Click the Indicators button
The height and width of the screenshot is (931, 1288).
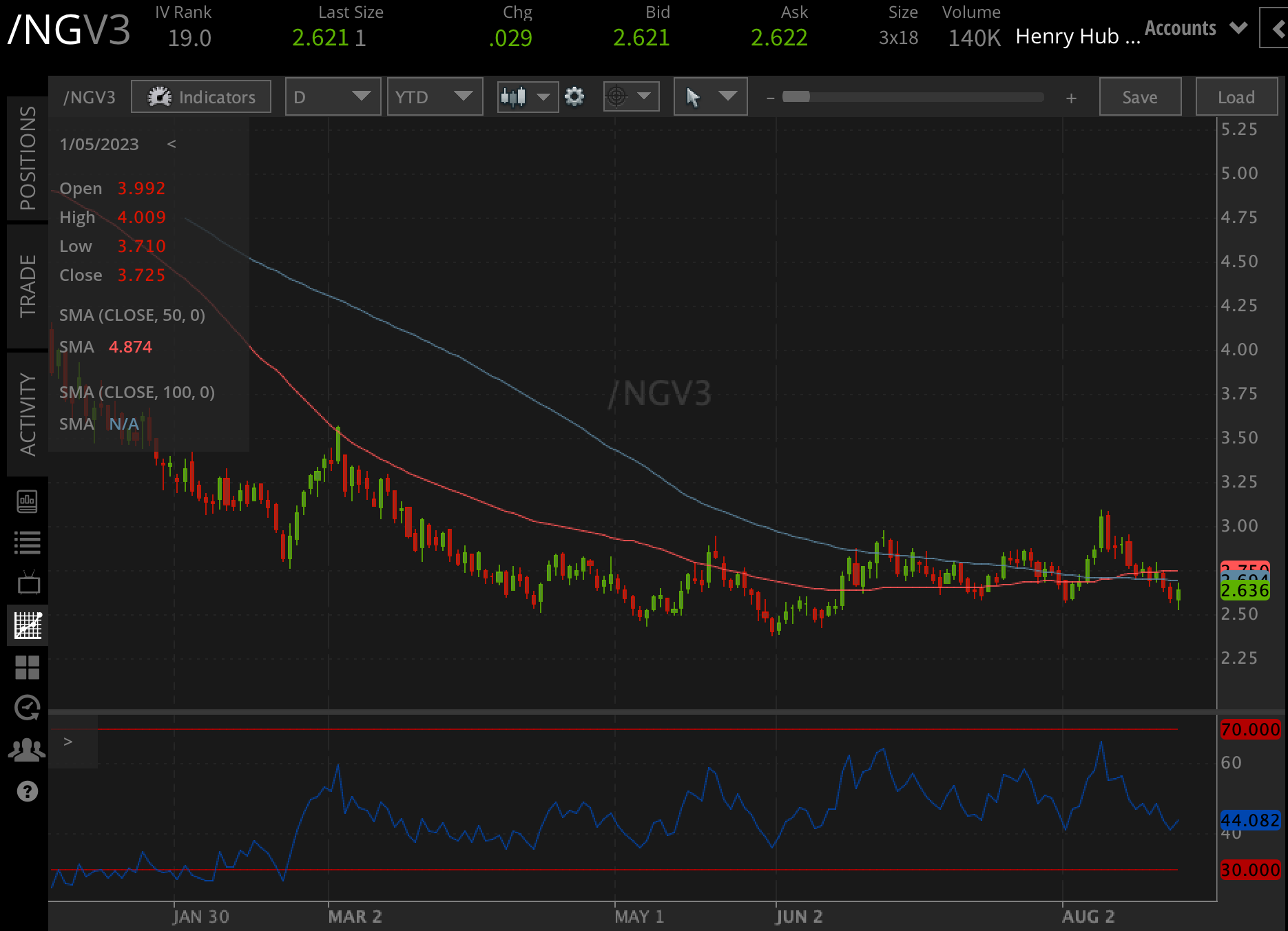click(200, 96)
